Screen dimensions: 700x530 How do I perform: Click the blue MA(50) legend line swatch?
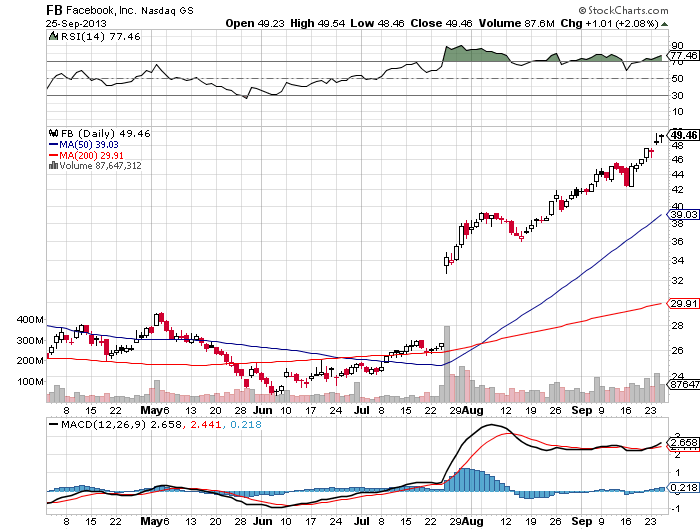(x=53, y=145)
